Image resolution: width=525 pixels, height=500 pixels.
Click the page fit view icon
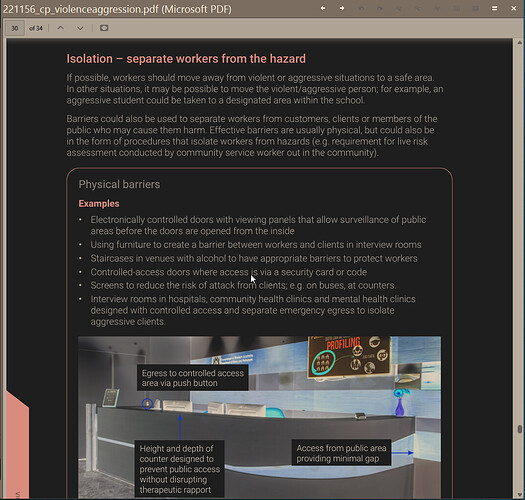point(104,28)
